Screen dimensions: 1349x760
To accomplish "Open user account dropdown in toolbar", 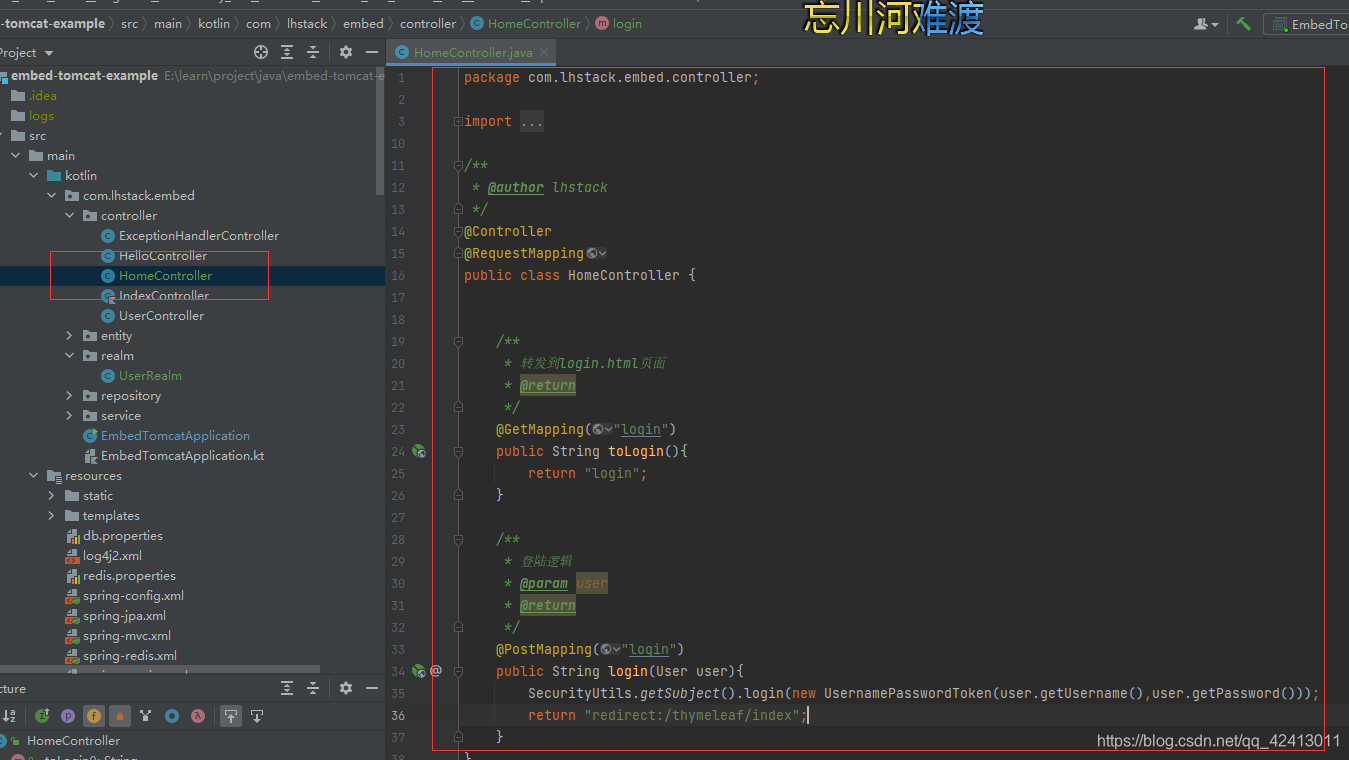I will coord(1207,24).
